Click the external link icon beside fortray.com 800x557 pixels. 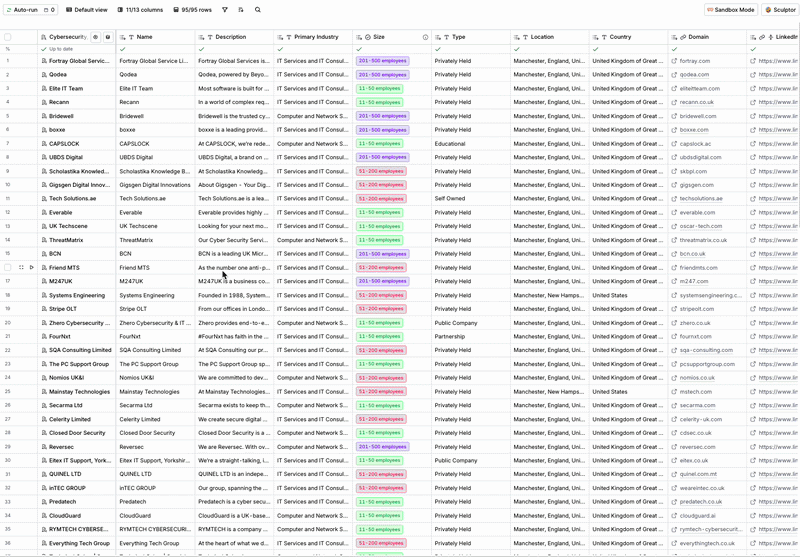point(674,61)
